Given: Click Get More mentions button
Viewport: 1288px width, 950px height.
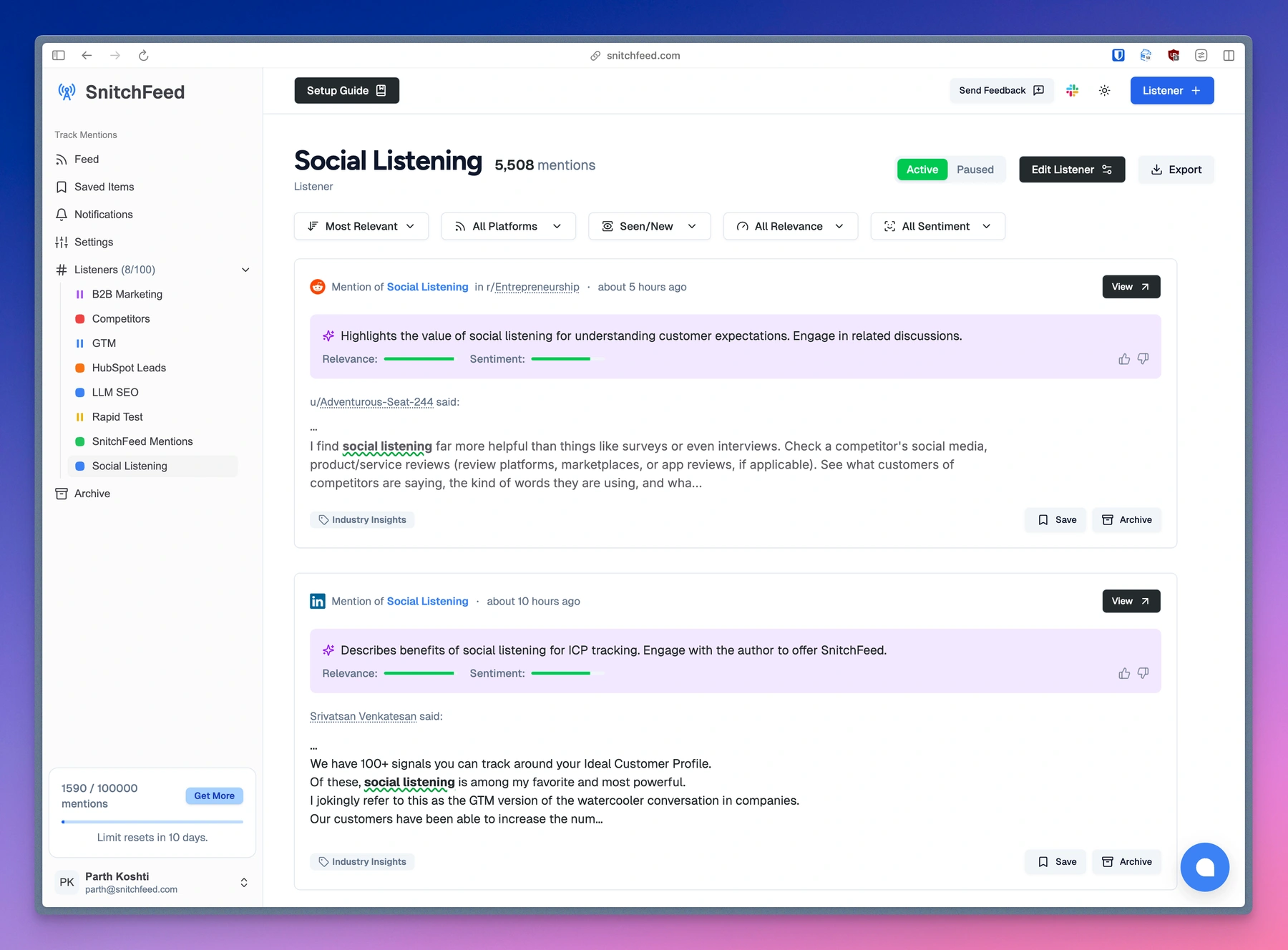Looking at the screenshot, I should pyautogui.click(x=214, y=795).
